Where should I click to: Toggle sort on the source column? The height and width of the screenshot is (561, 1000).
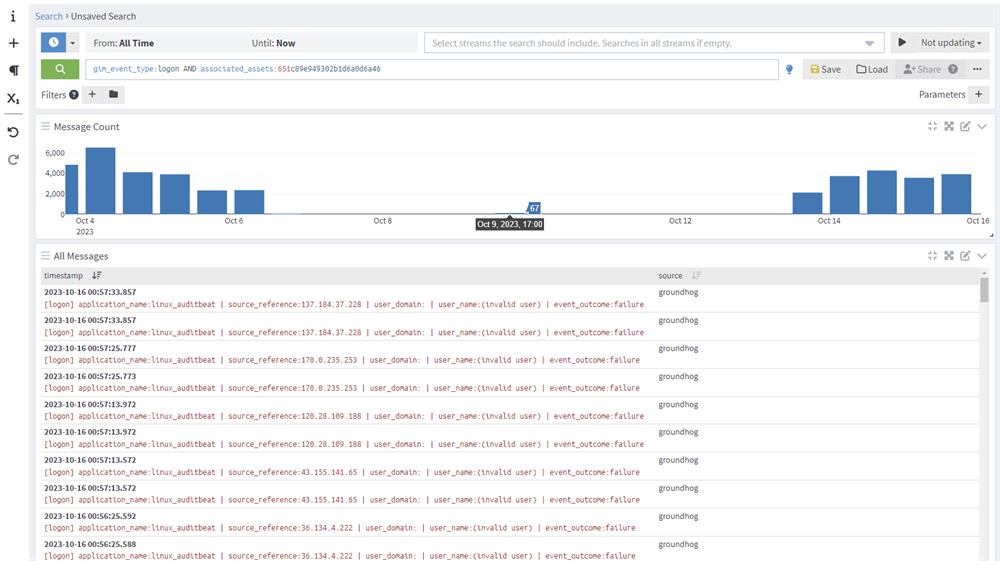pos(696,275)
